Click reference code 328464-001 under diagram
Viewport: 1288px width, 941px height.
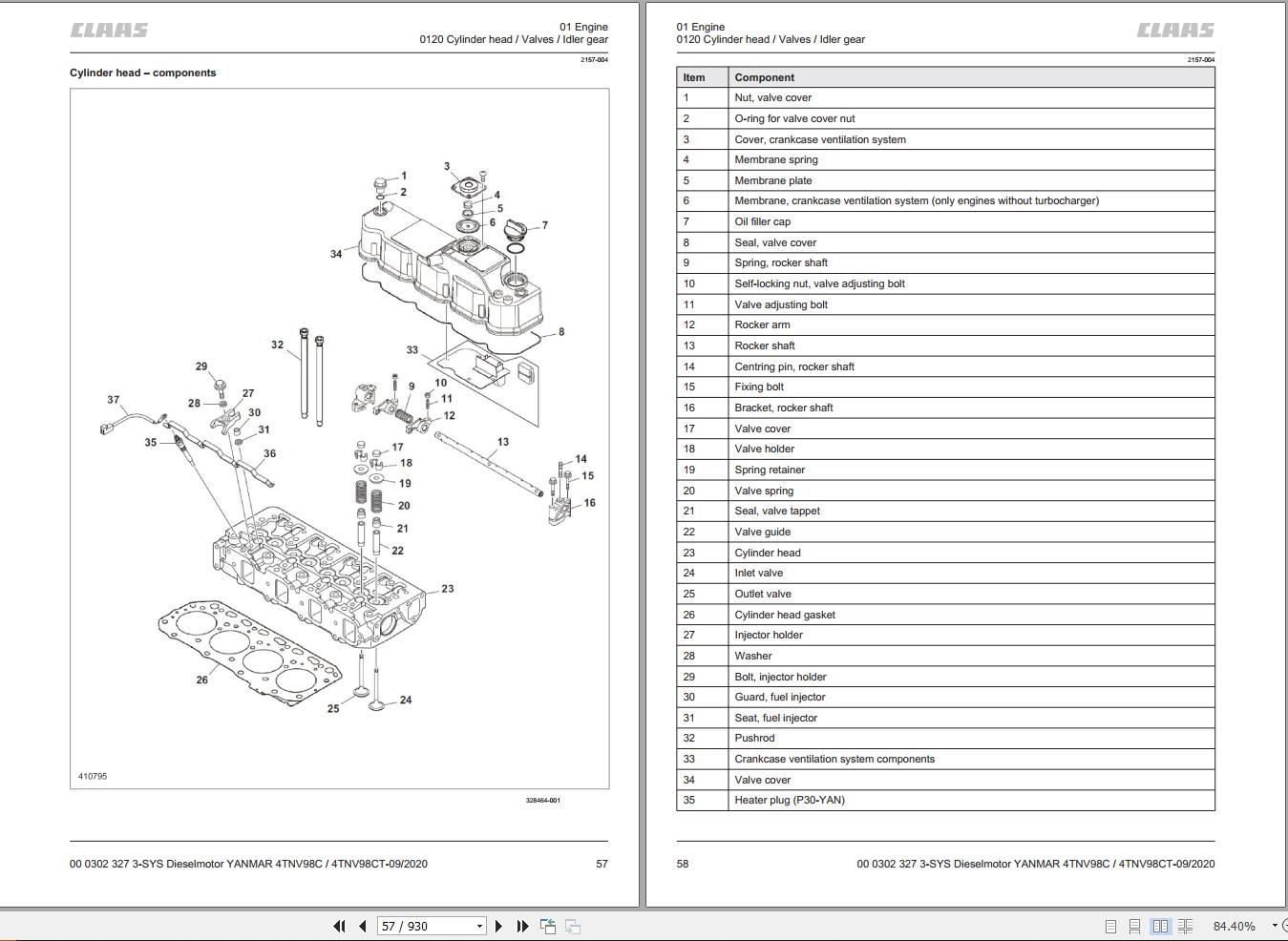pos(543,800)
